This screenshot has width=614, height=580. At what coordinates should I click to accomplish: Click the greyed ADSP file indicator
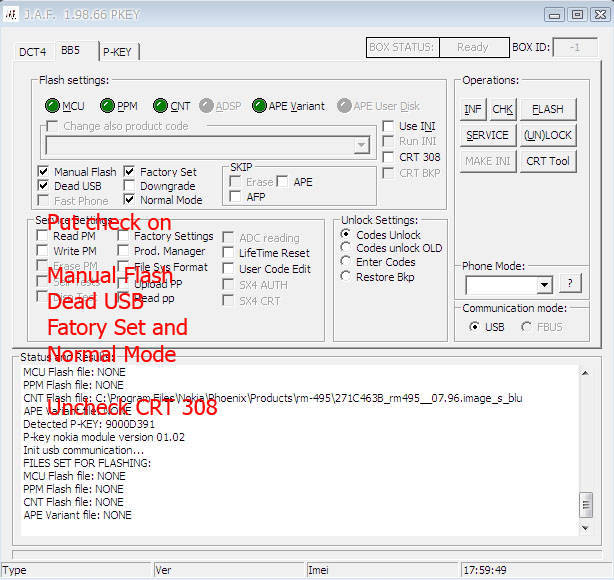click(206, 106)
